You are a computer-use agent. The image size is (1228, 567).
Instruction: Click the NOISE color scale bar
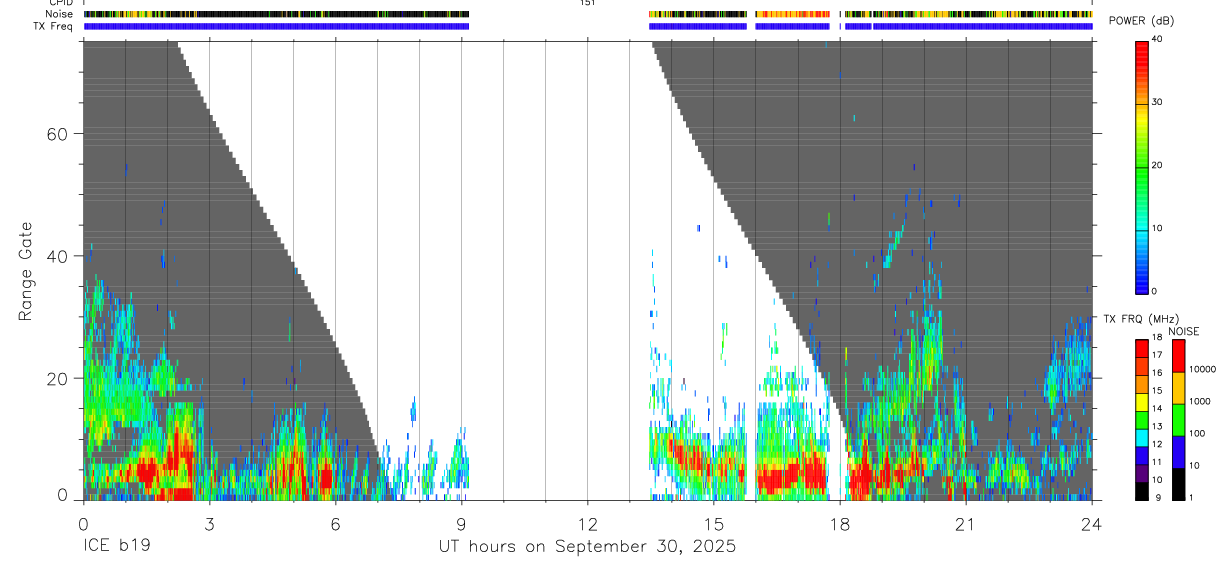[1178, 420]
